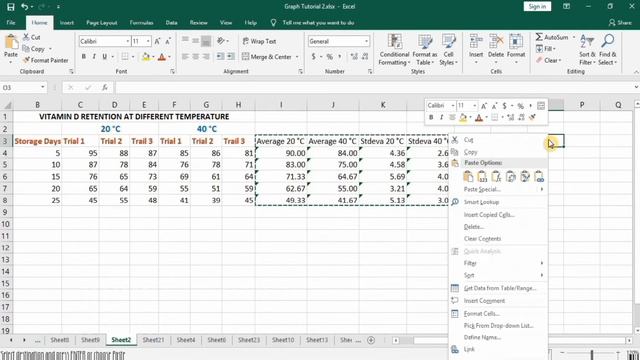The width and height of the screenshot is (640, 360).
Task: Open Clear eraser menu
Action: click(549, 60)
